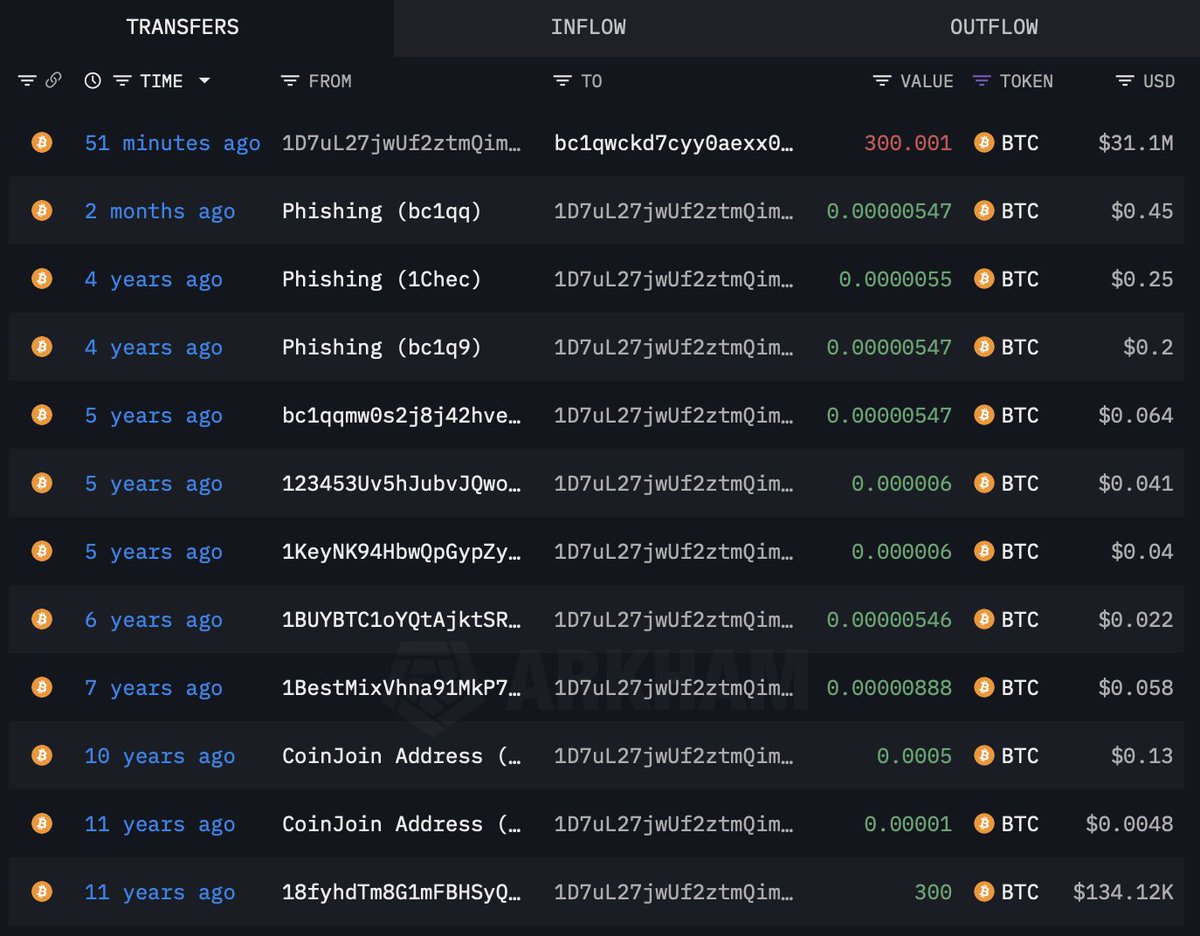
Task: Open sender 1BestMixVhna91MkP7 address
Action: [x=401, y=688]
